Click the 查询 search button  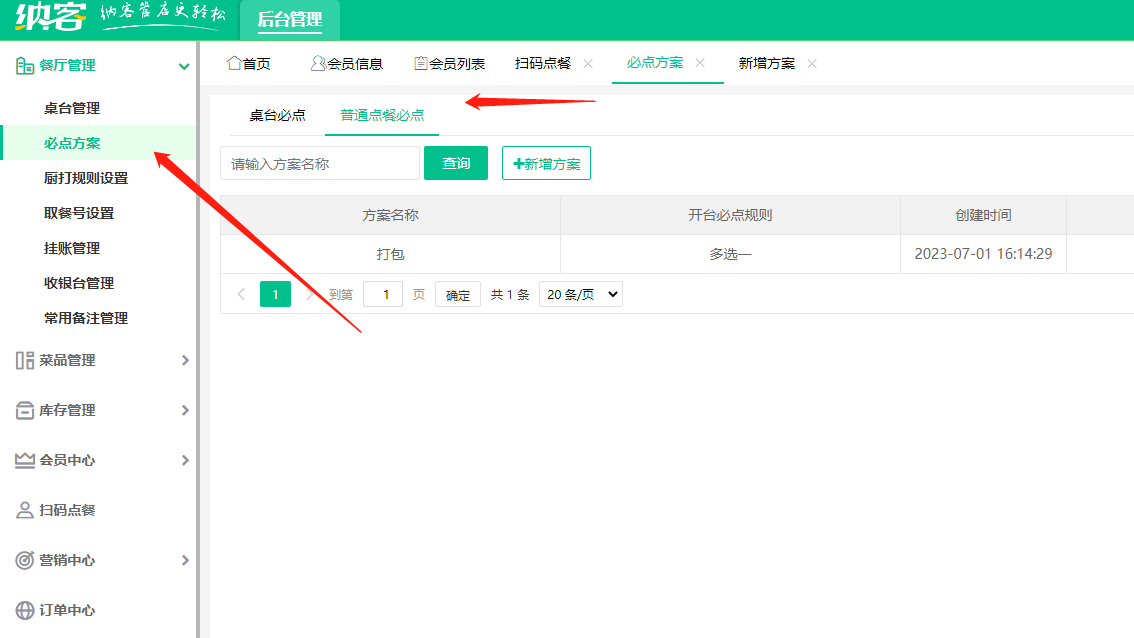pos(456,163)
